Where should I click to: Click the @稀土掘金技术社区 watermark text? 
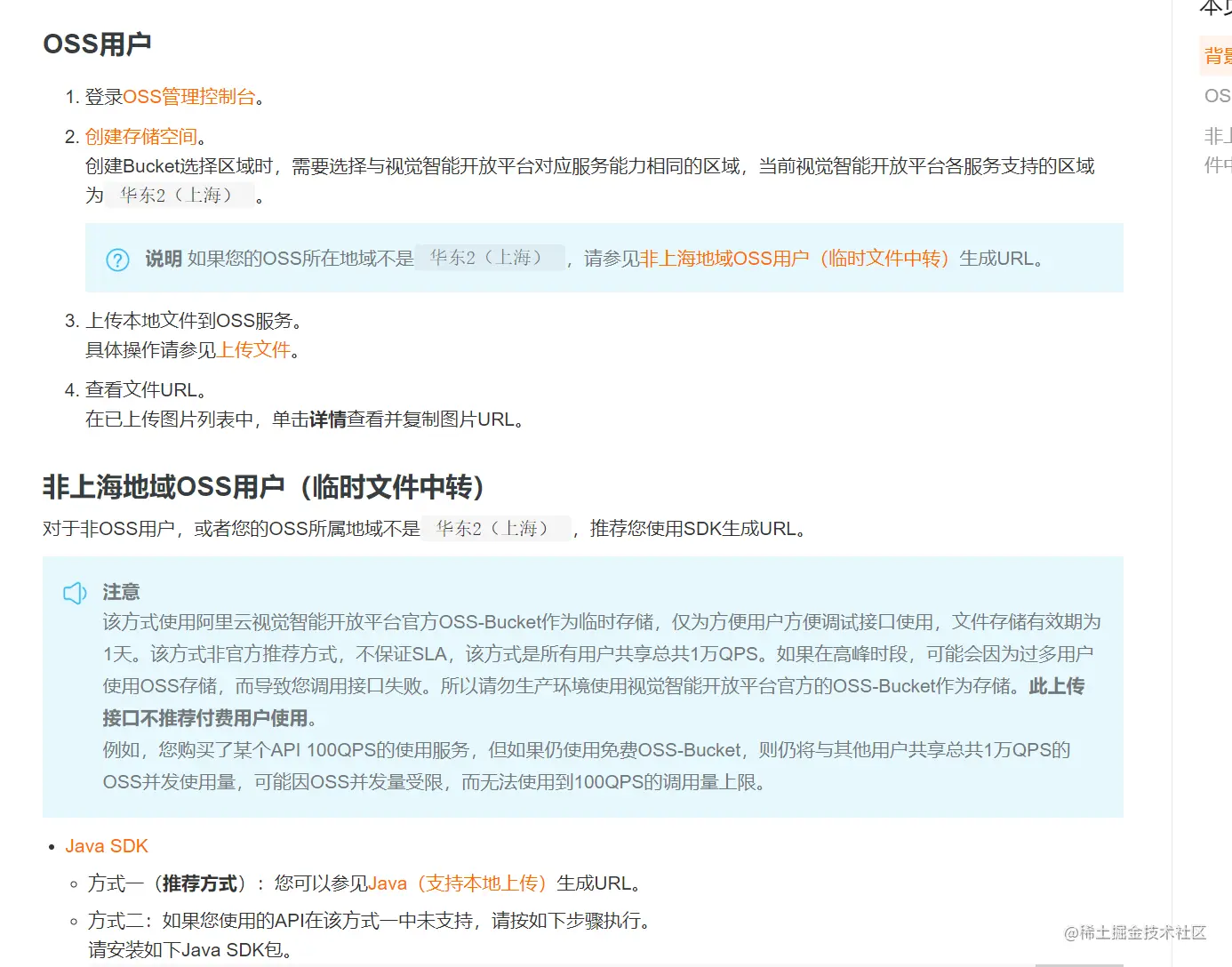[1133, 933]
